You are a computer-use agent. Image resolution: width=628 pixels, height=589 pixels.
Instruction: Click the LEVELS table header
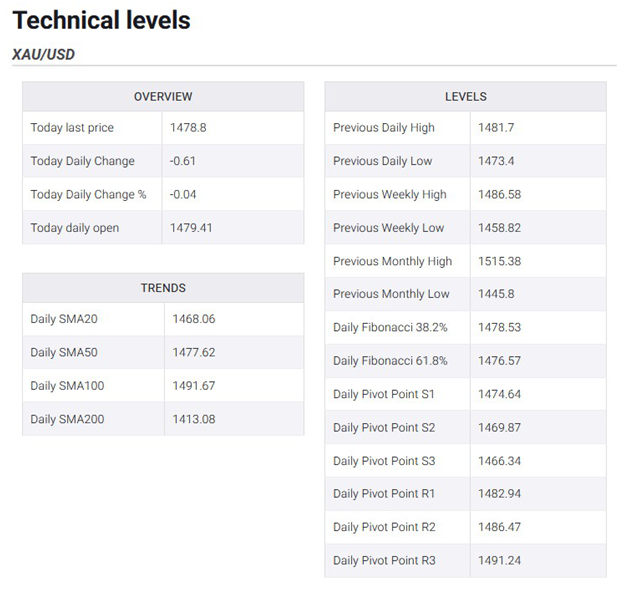[466, 96]
